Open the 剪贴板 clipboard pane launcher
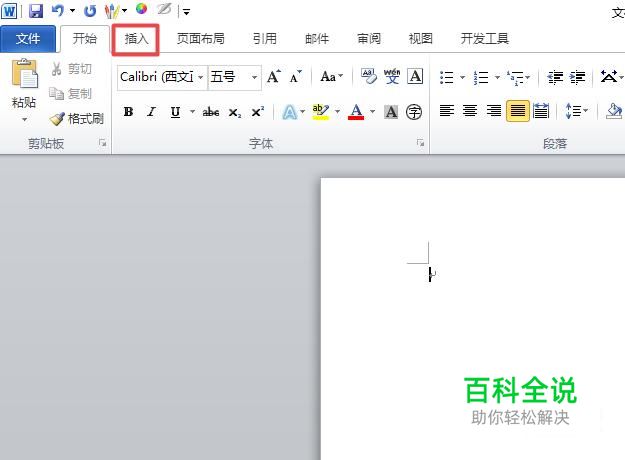The height and width of the screenshot is (460, 625). [x=103, y=143]
